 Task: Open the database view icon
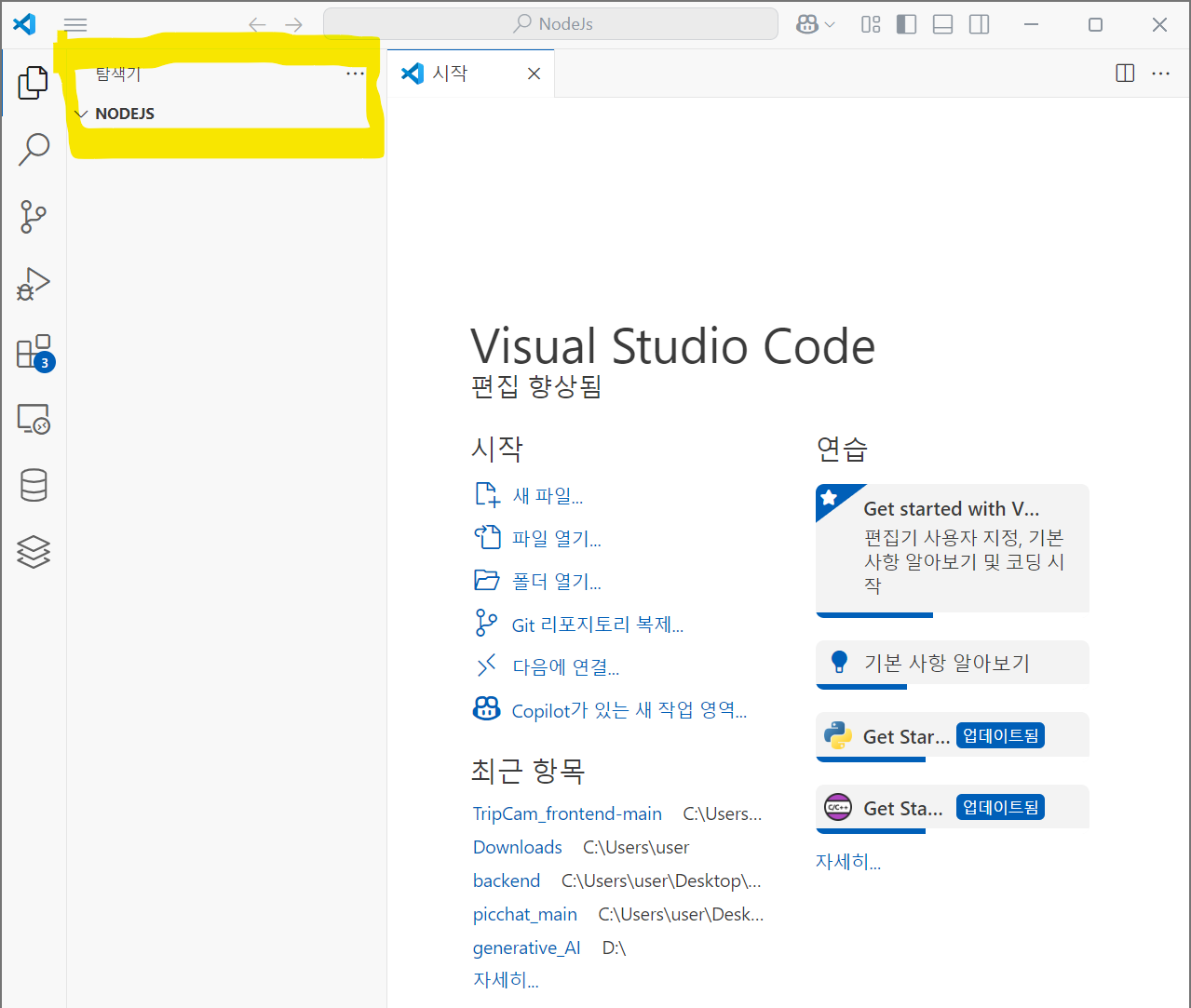point(34,485)
